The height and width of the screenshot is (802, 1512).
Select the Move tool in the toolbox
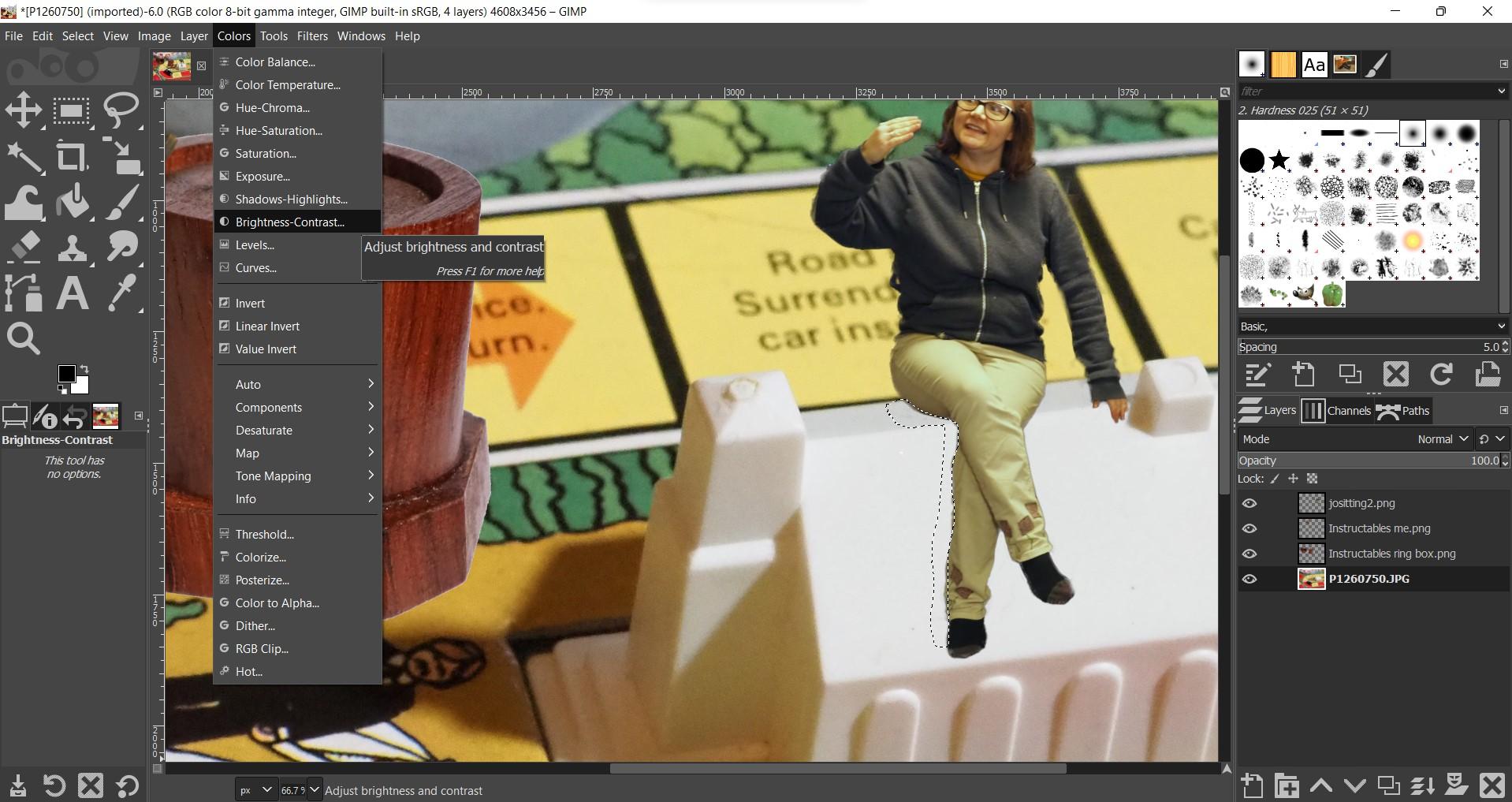(x=24, y=110)
